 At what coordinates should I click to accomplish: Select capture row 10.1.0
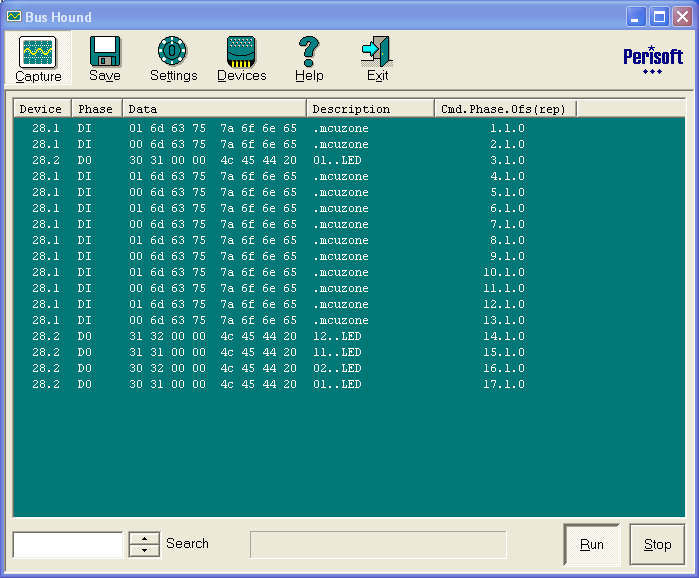click(x=349, y=272)
